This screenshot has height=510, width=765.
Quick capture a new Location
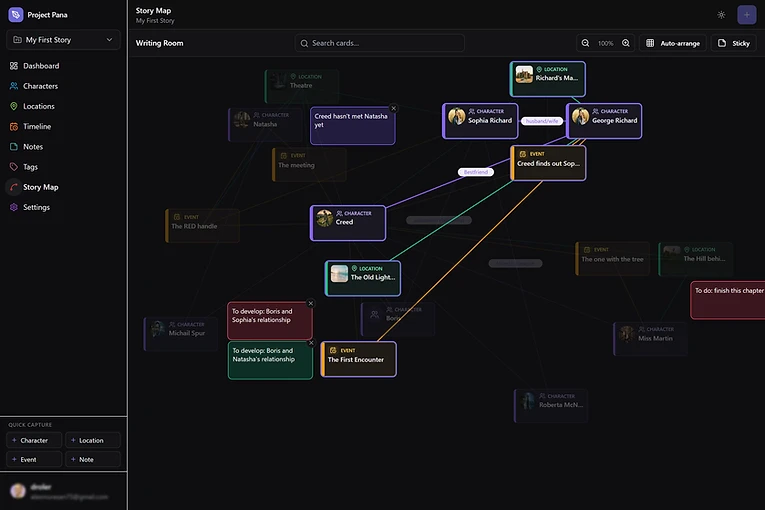(x=93, y=440)
